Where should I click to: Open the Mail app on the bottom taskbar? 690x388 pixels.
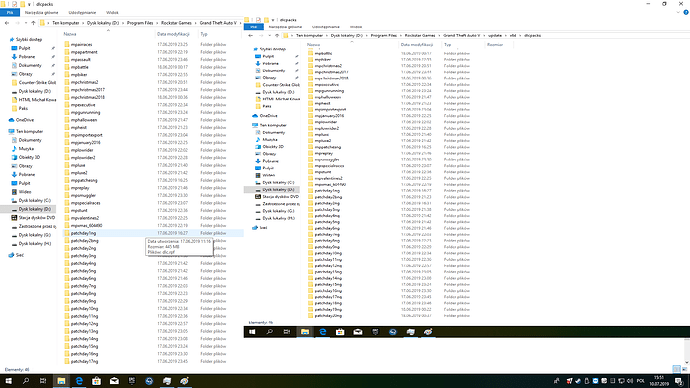[x=114, y=381]
